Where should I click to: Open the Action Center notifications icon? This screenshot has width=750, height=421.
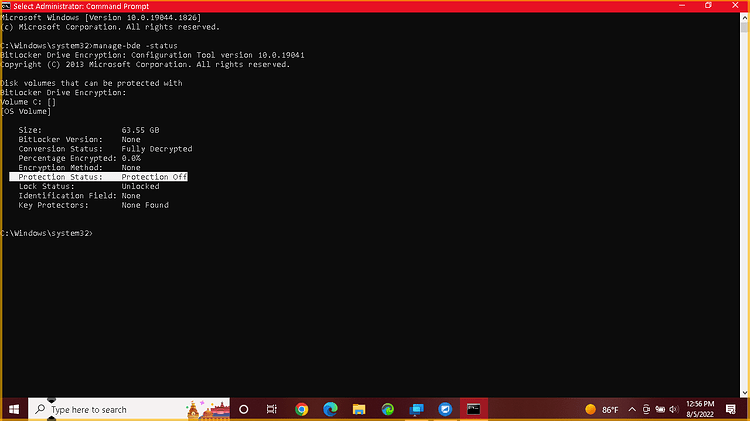click(x=730, y=410)
